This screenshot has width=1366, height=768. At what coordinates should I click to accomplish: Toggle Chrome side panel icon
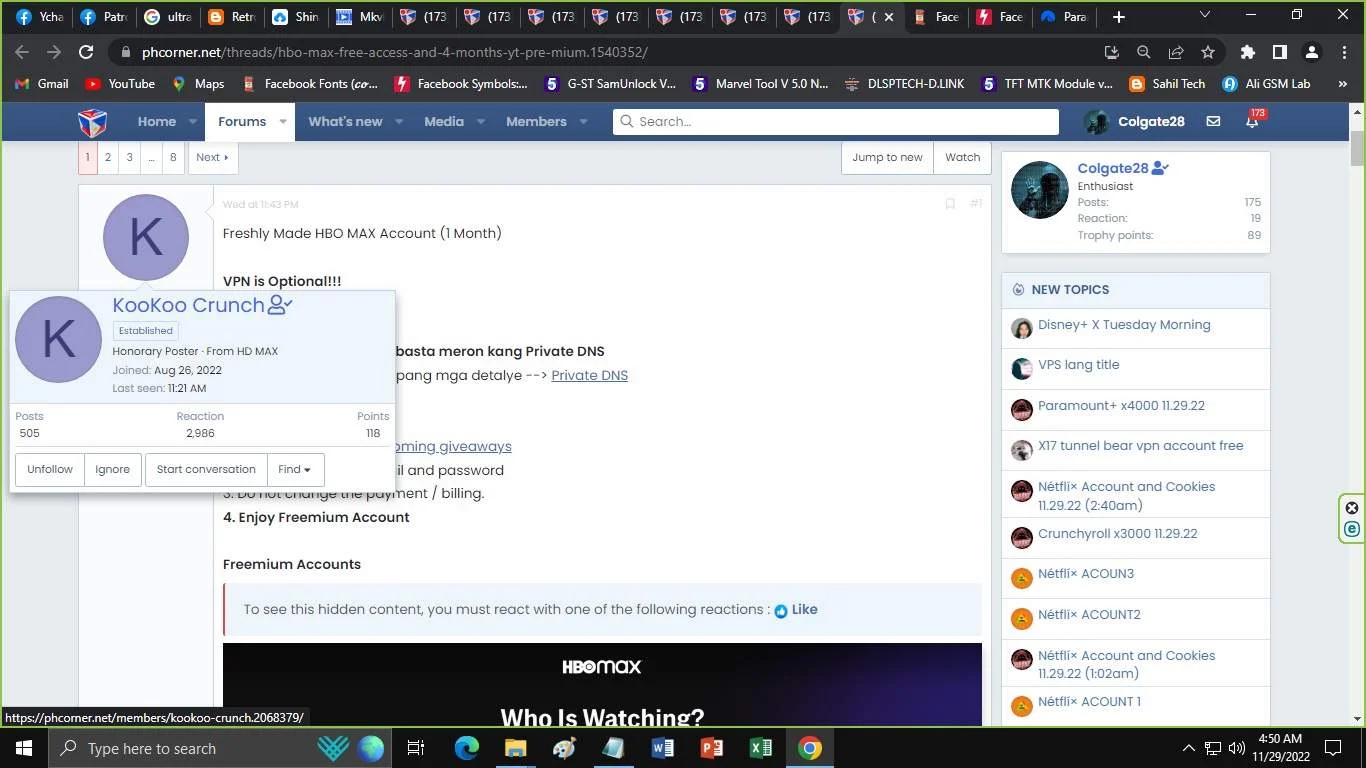1279,52
